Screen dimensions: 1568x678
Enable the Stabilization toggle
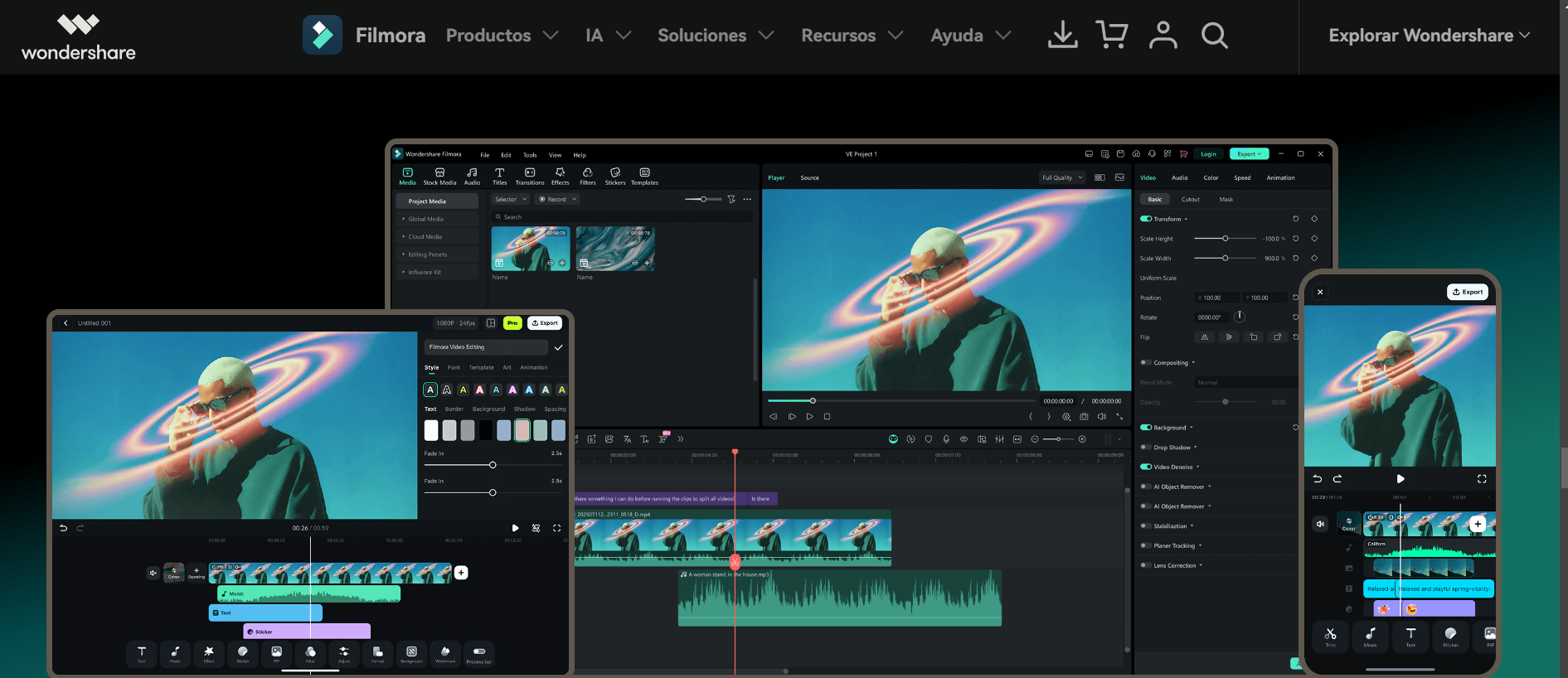coord(1146,525)
